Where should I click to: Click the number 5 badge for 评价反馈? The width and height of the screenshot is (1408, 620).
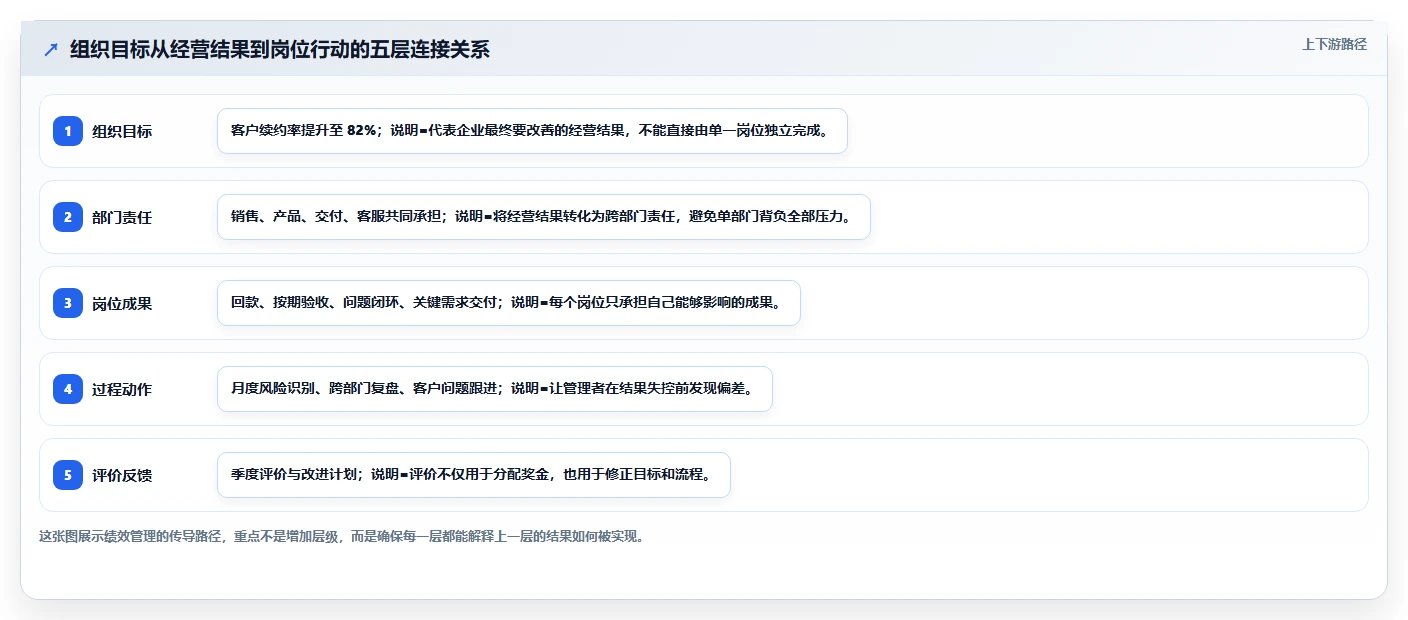click(68, 475)
